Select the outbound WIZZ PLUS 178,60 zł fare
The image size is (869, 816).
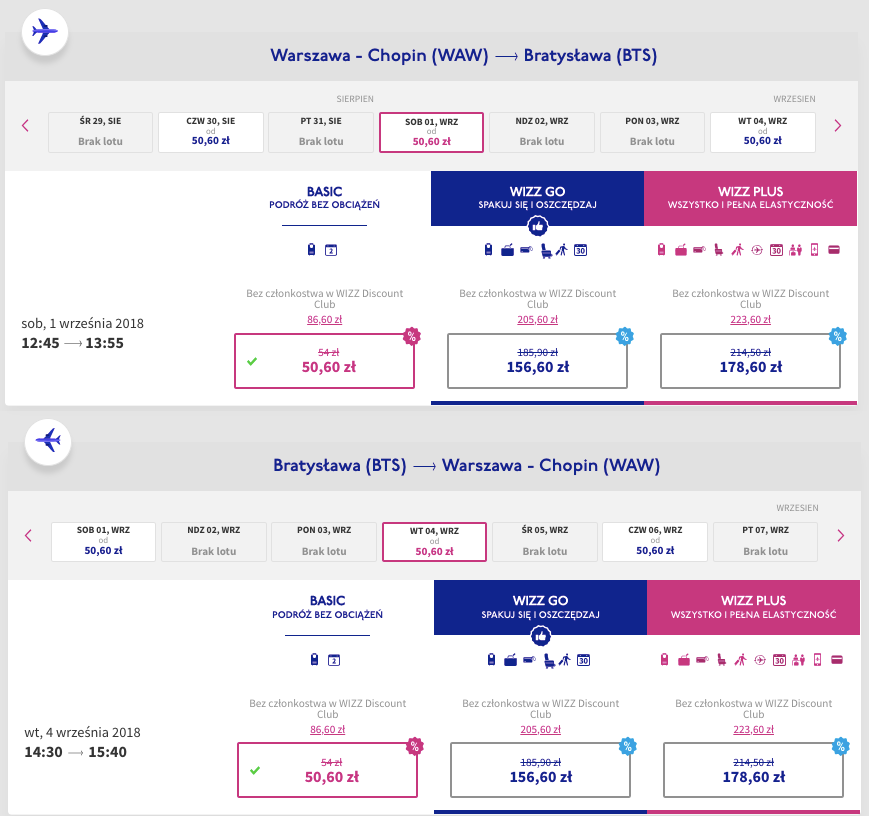coord(750,360)
